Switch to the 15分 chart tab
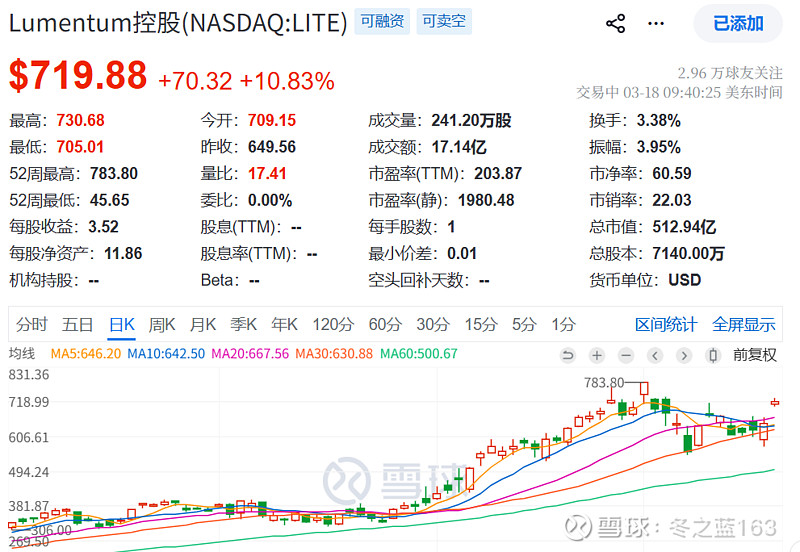Viewport: 800px width, 552px height. 481,324
